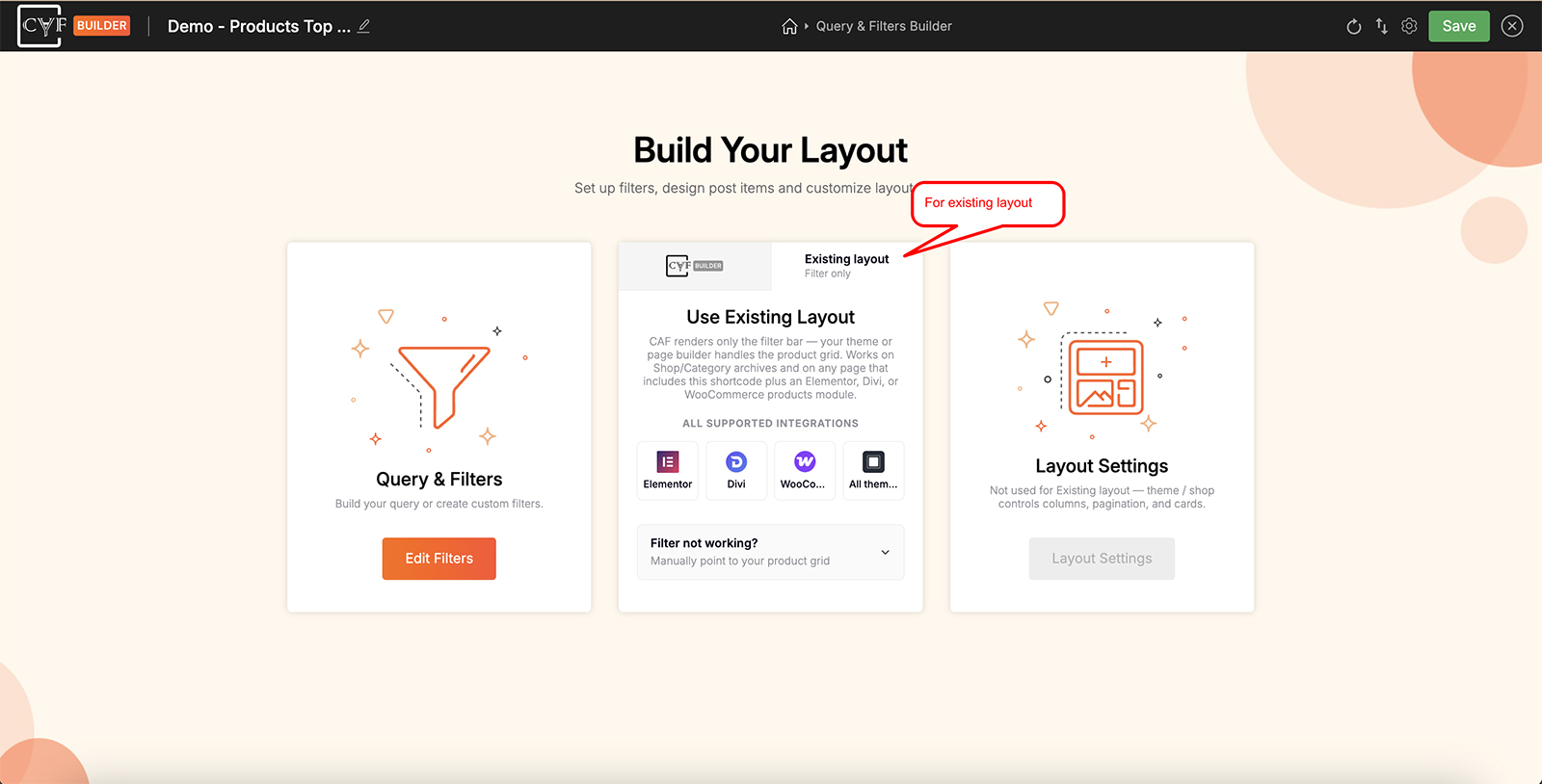
Task: Switch to the CAF Builder layout tab
Action: (695, 266)
